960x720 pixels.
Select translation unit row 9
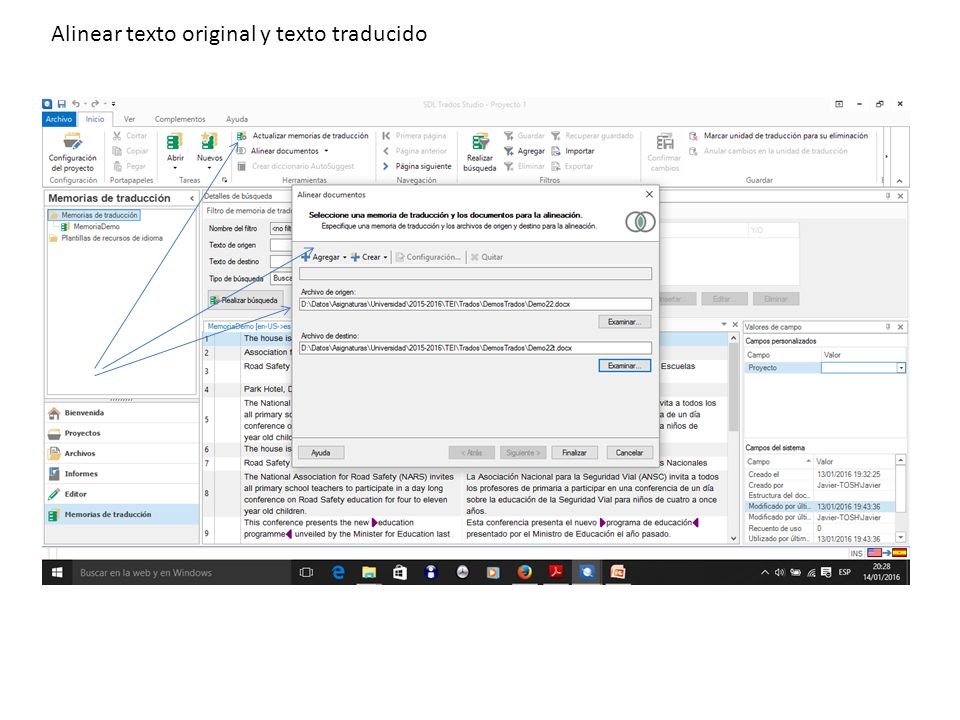[x=466, y=528]
